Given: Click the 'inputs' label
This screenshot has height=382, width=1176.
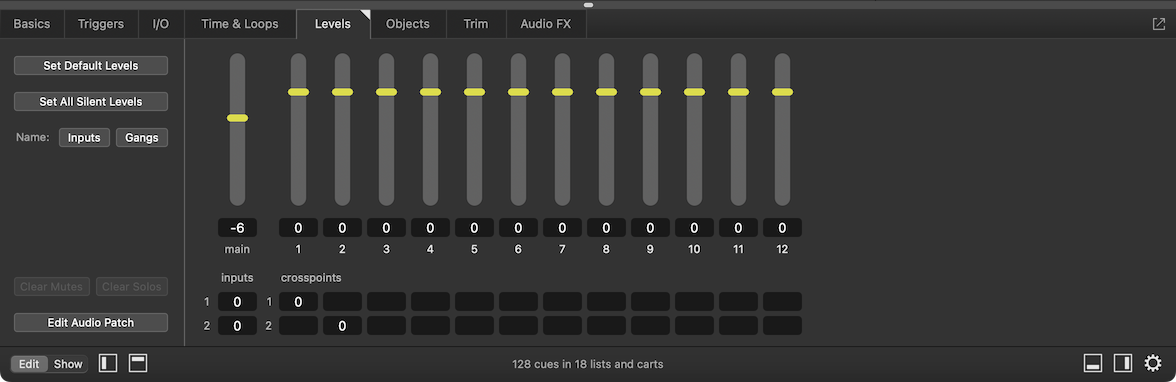Looking at the screenshot, I should click(237, 278).
